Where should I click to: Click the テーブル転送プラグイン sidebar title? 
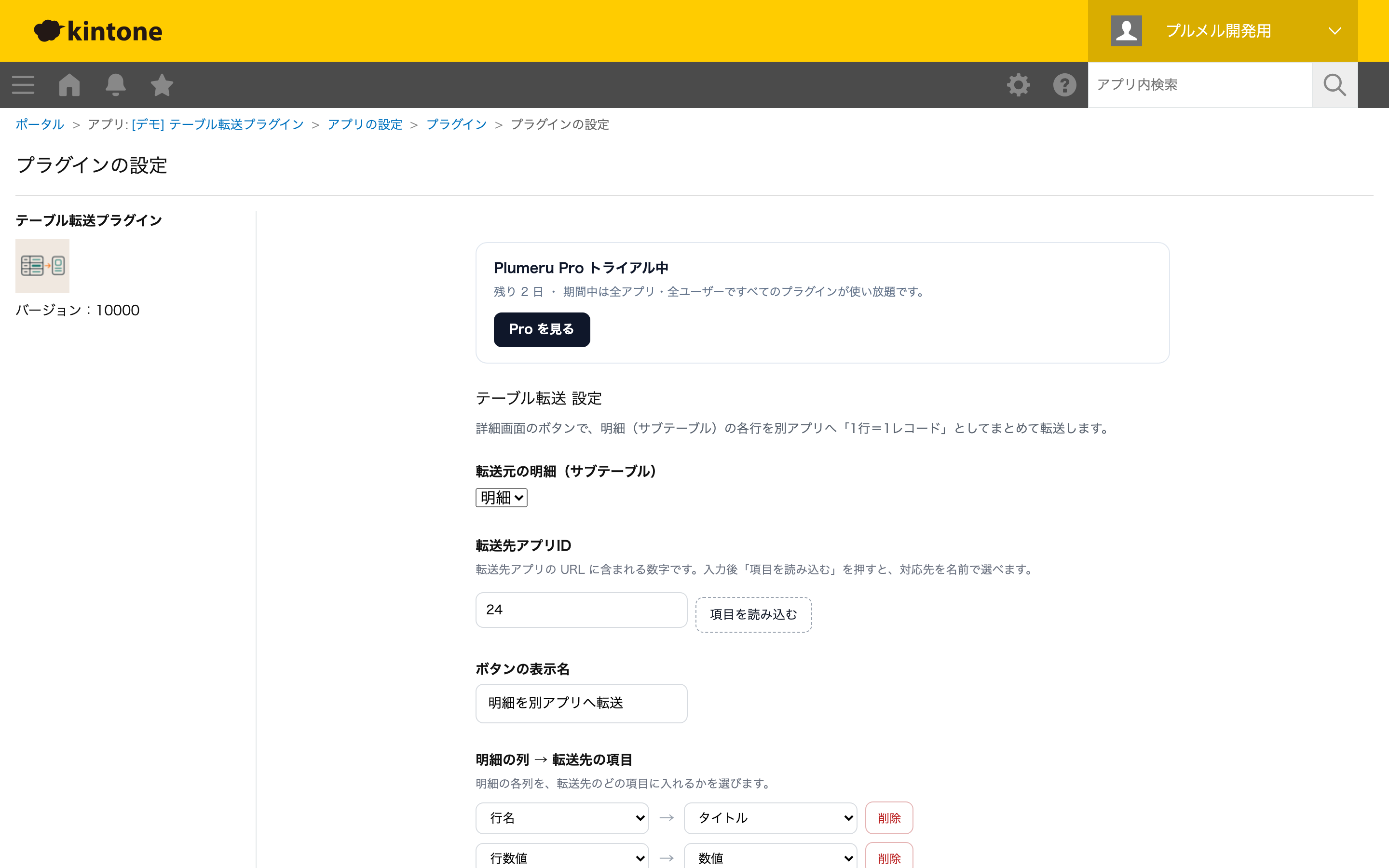tap(89, 220)
